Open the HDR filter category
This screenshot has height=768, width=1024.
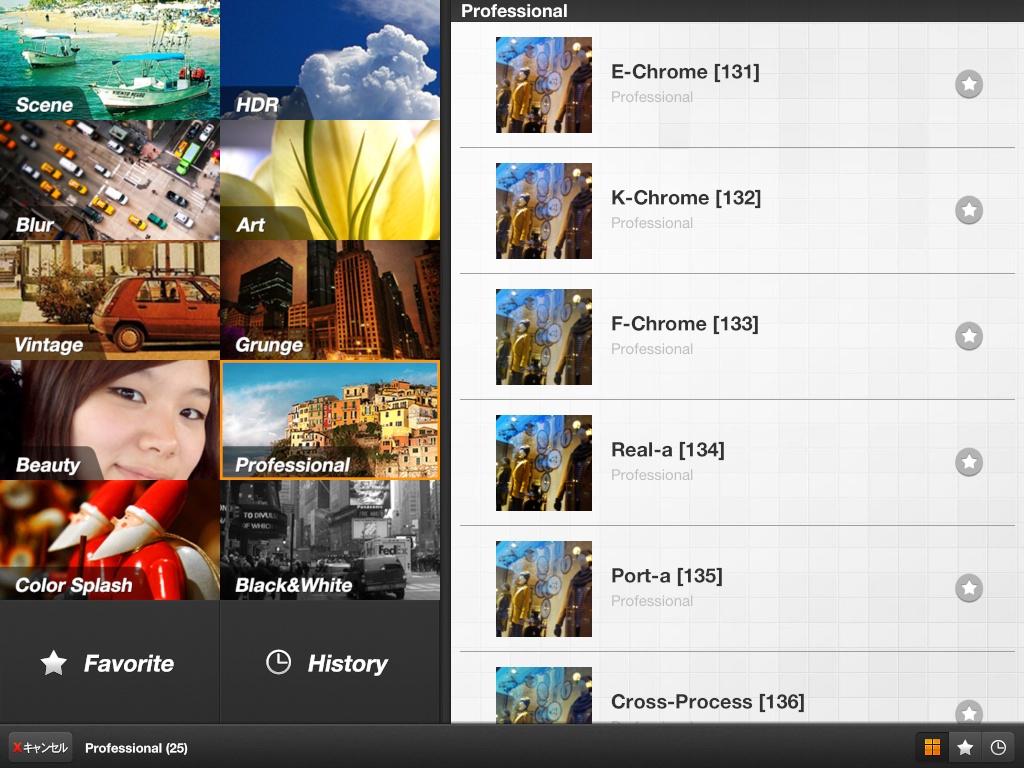330,59
